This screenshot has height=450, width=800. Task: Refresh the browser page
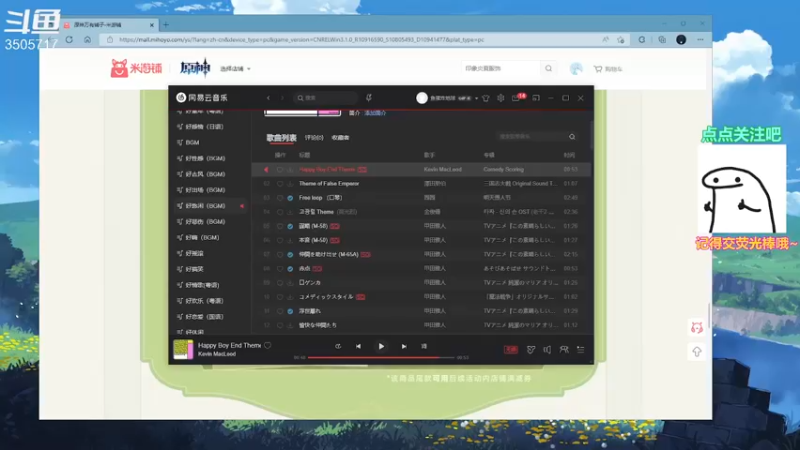[x=69, y=39]
